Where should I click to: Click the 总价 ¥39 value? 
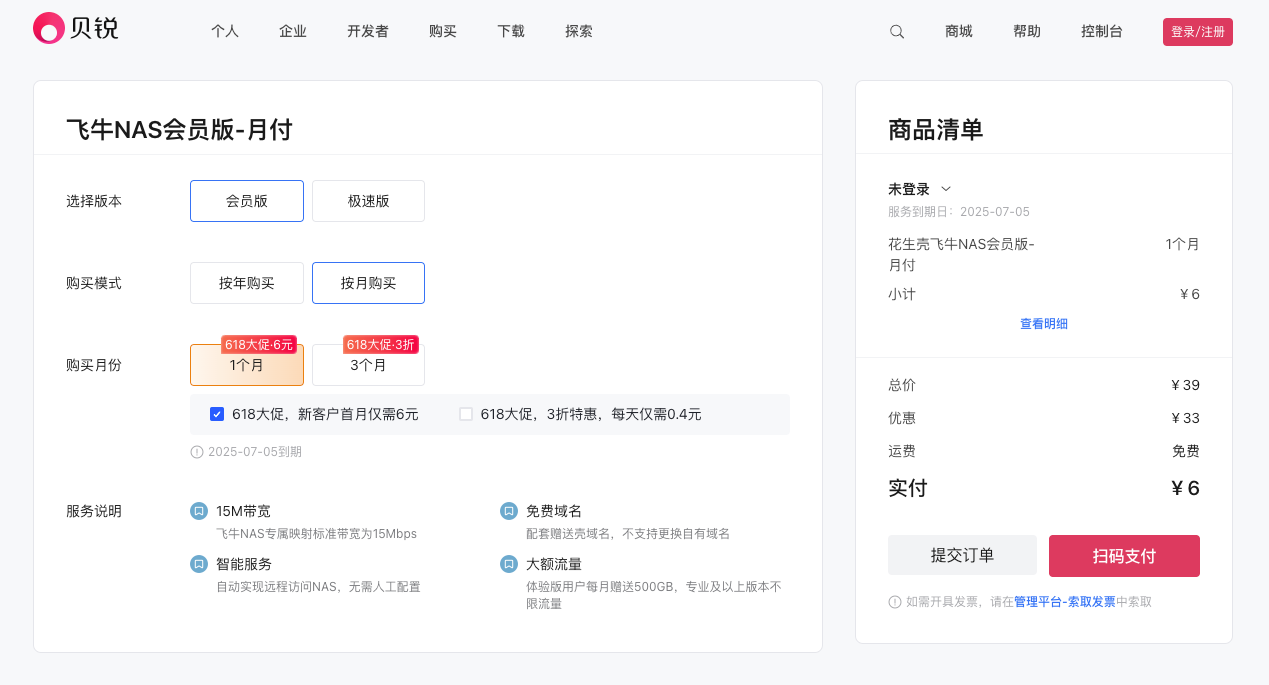point(1185,385)
